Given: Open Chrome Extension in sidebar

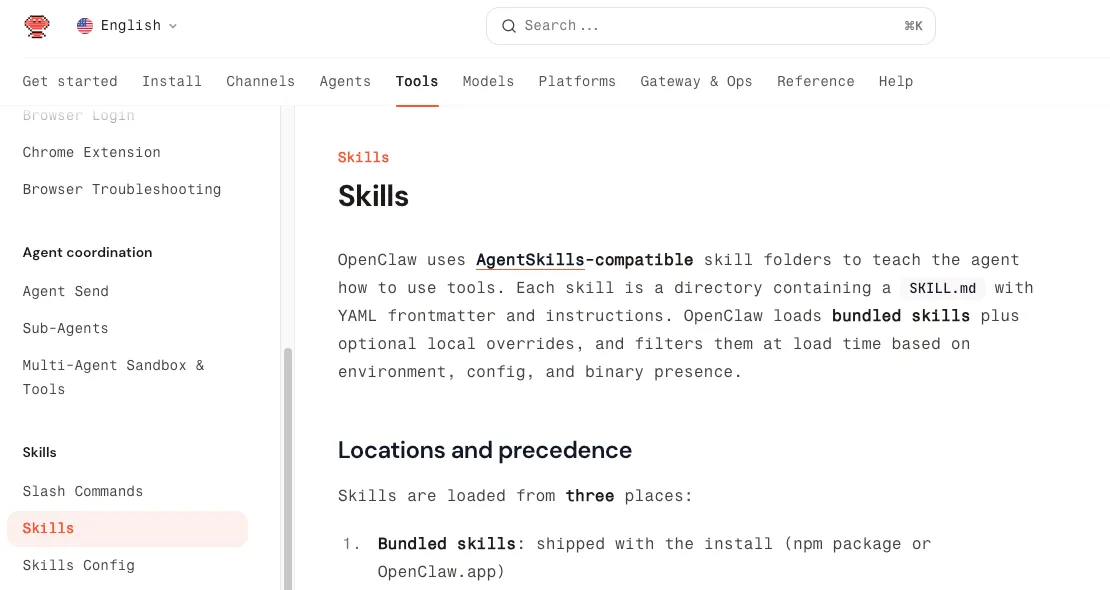Looking at the screenshot, I should tap(92, 152).
